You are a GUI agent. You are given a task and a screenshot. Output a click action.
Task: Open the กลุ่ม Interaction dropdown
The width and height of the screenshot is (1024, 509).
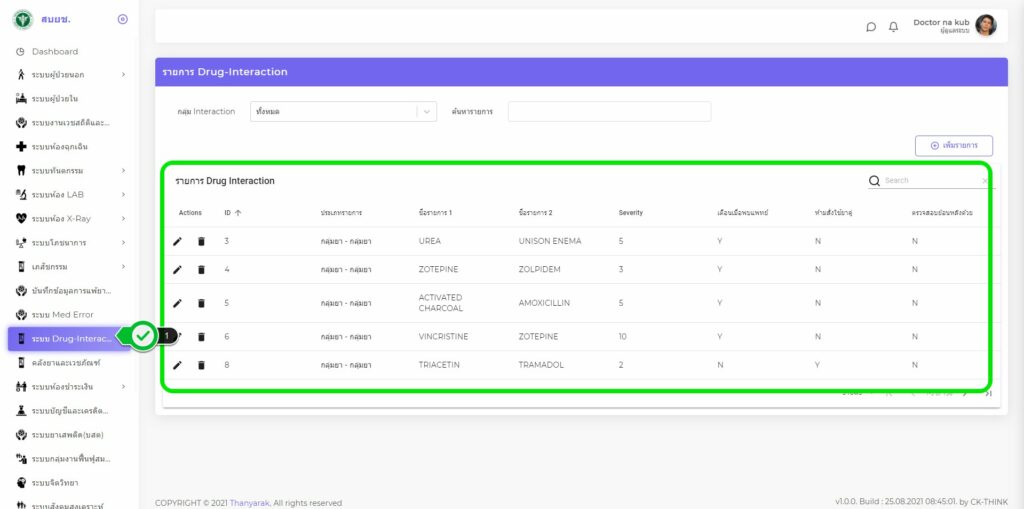[342, 112]
